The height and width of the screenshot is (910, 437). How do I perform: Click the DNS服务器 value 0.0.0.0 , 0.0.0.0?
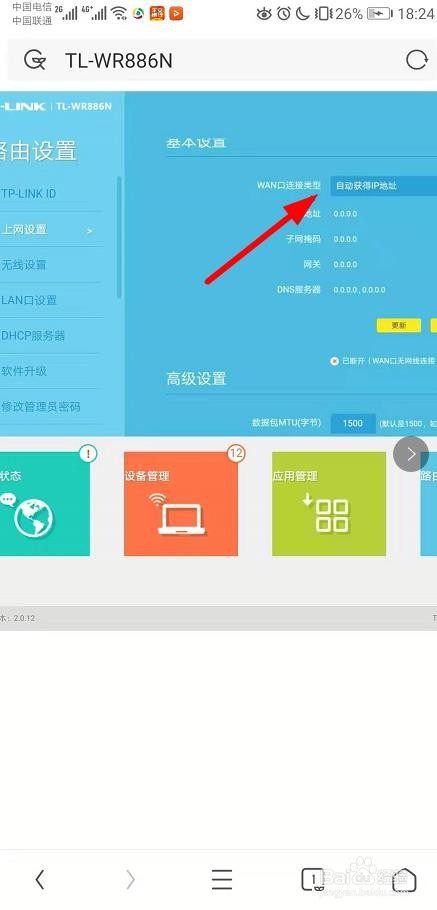tap(359, 290)
